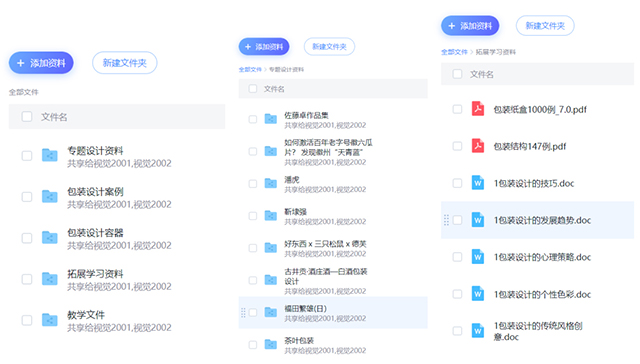The width and height of the screenshot is (640, 364).
Task: Click Word icon of 1包装设计的个性色彩.doc
Action: pos(478,294)
